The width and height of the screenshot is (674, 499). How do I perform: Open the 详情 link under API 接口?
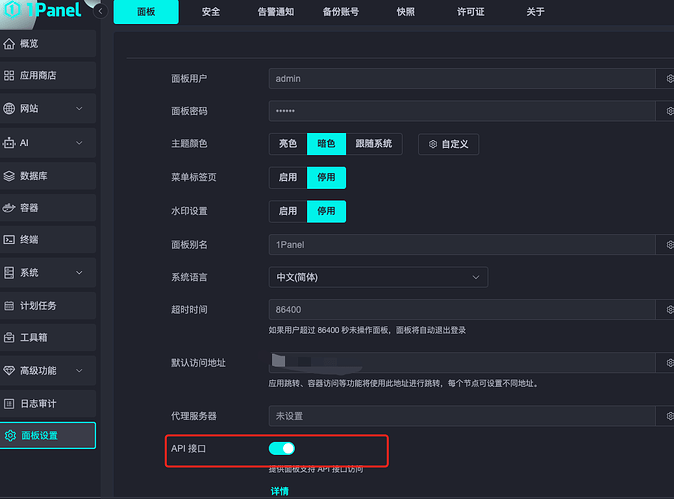tap(279, 492)
